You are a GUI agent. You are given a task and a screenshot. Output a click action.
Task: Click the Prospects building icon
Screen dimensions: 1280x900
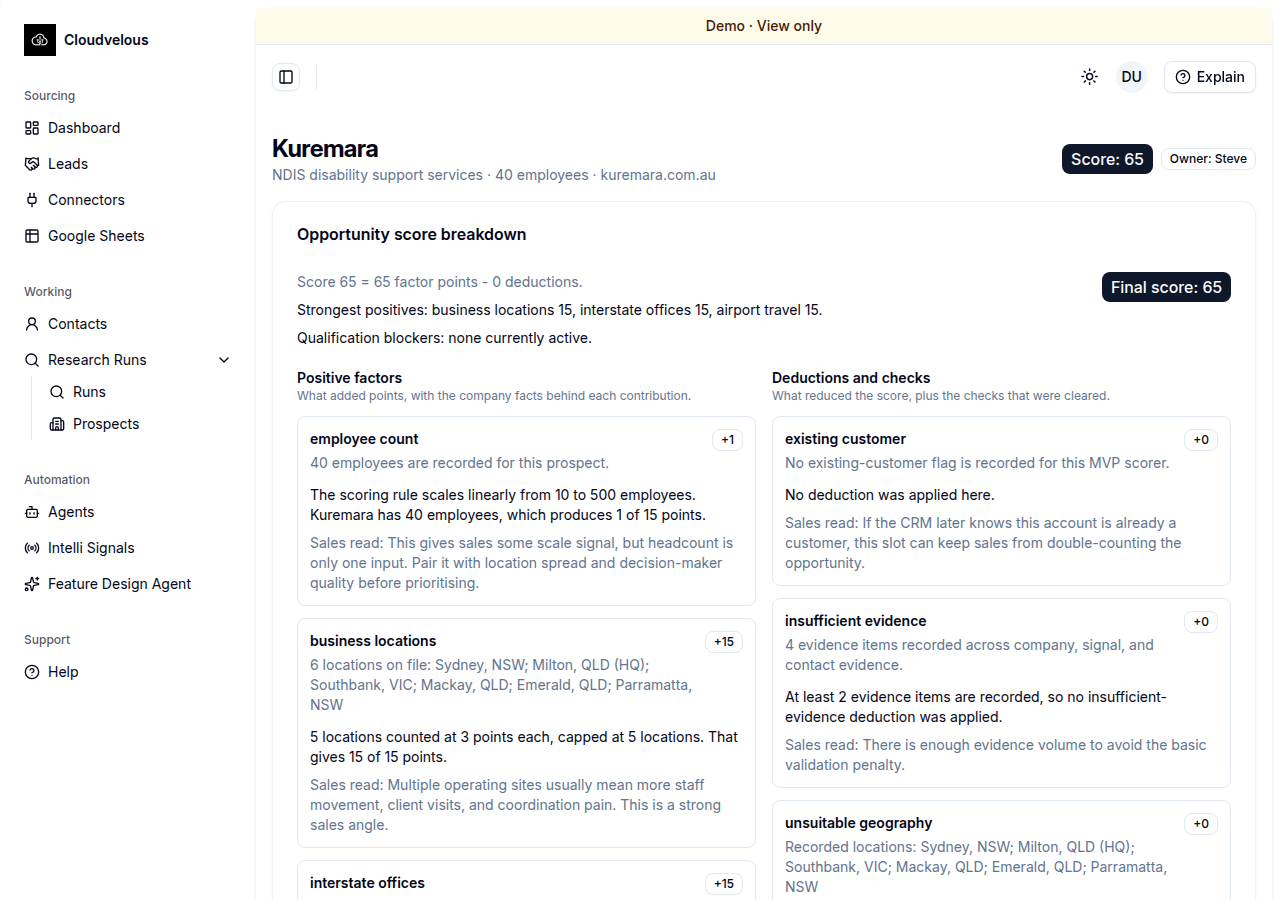pyautogui.click(x=57, y=424)
